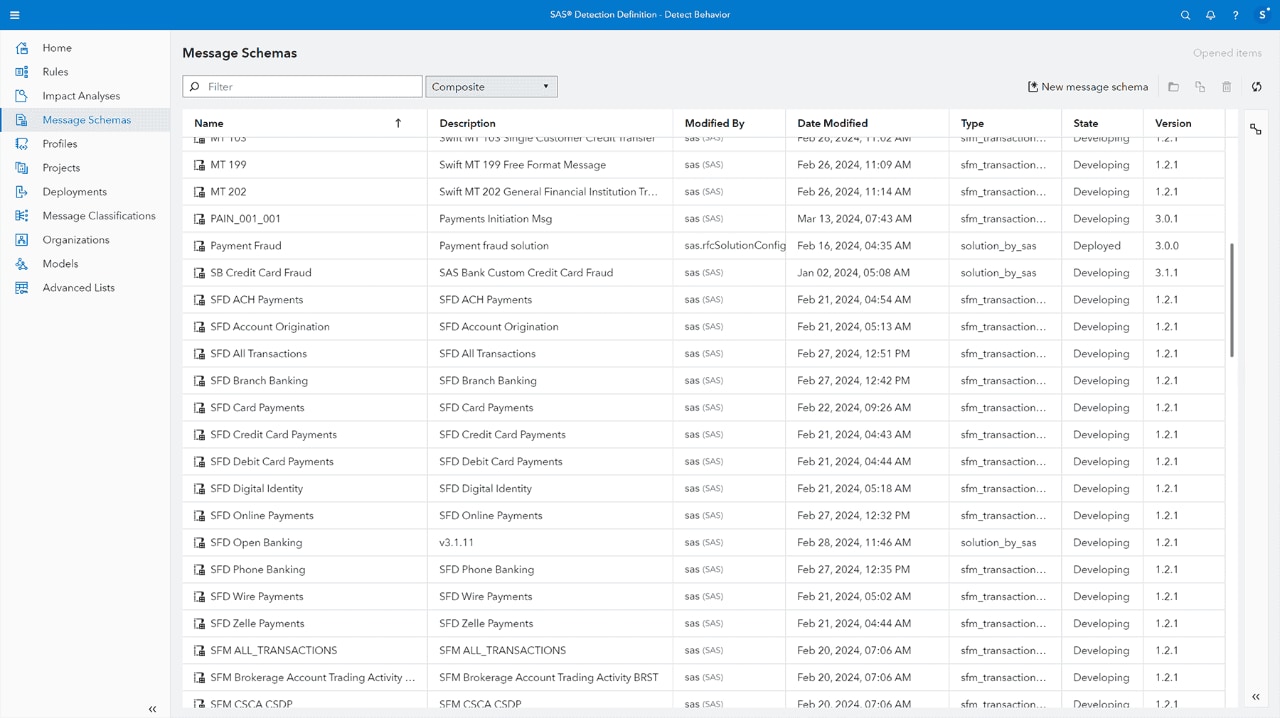The height and width of the screenshot is (718, 1280).
Task: Click the schema icon beside Payment Fraud
Action: (x=199, y=246)
